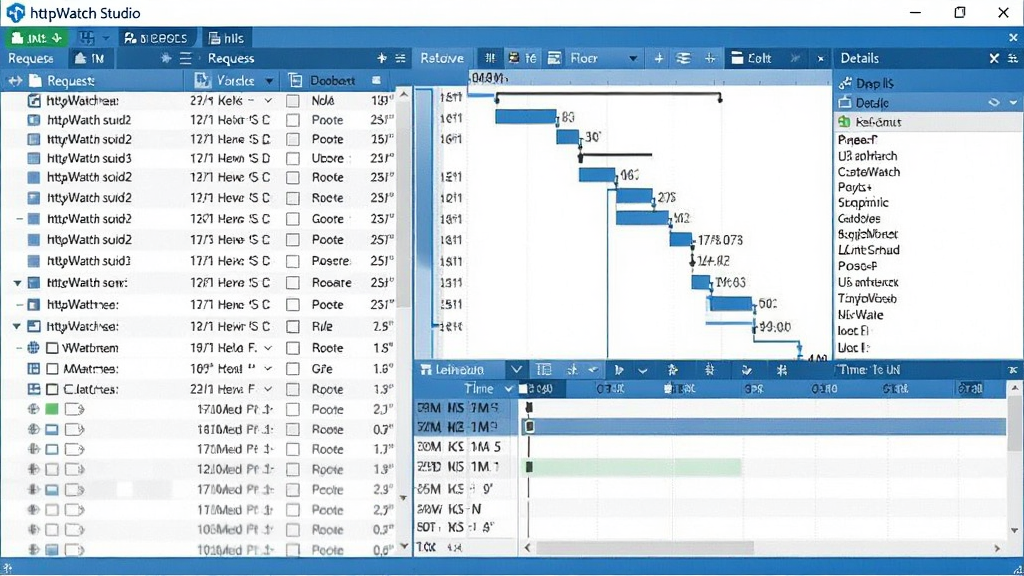Tick checkbox in the 'Goore' row
This screenshot has width=1024, height=576.
point(293,219)
